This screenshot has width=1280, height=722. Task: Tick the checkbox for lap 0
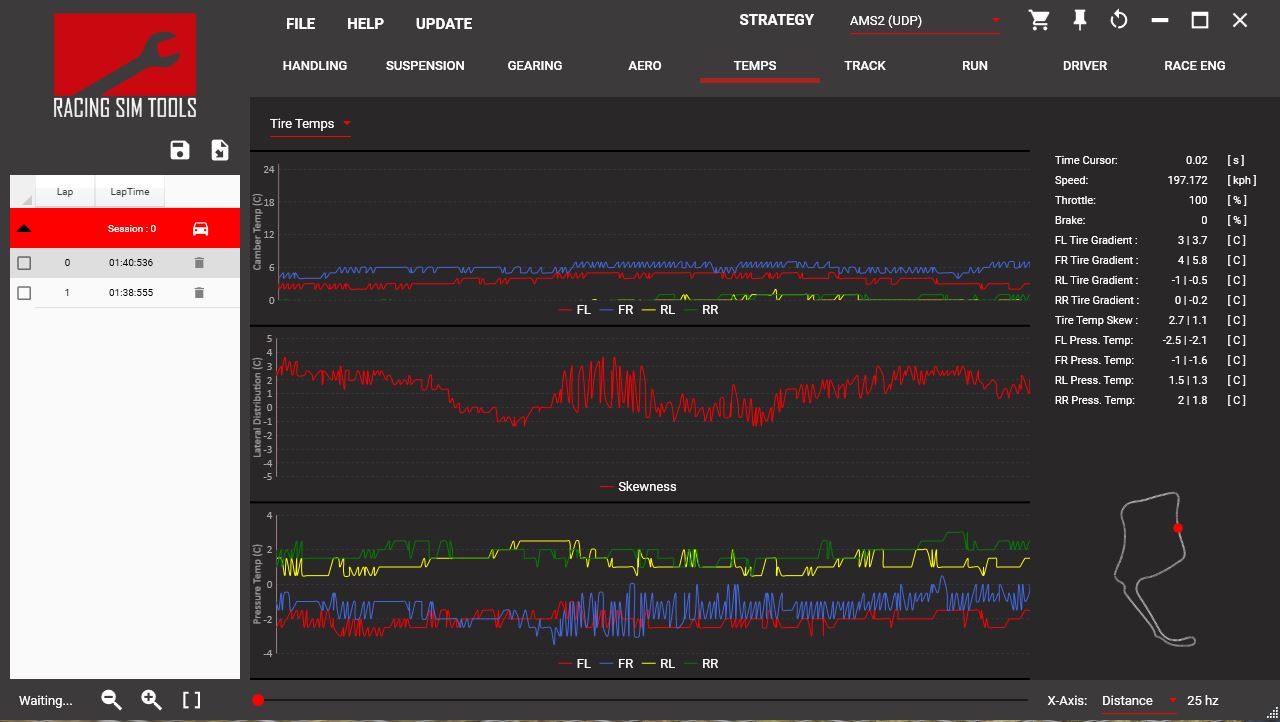[24, 263]
